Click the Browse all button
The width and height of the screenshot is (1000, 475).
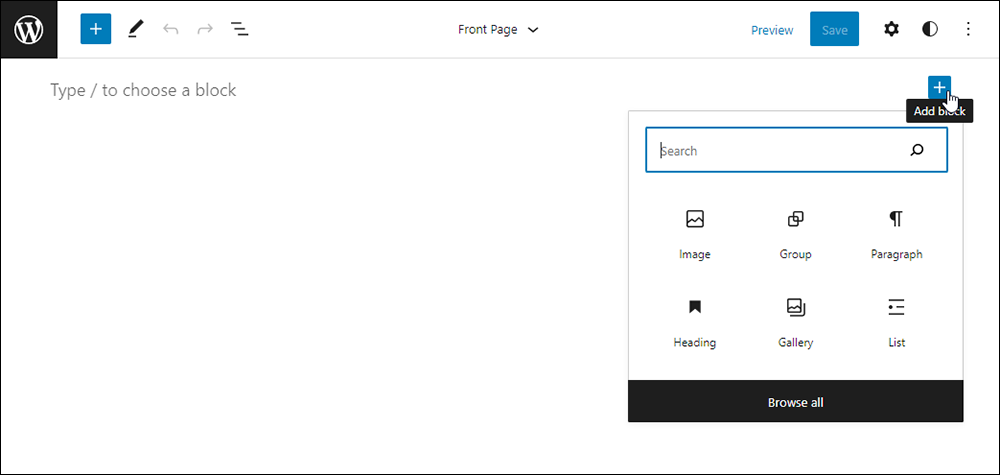coord(795,402)
